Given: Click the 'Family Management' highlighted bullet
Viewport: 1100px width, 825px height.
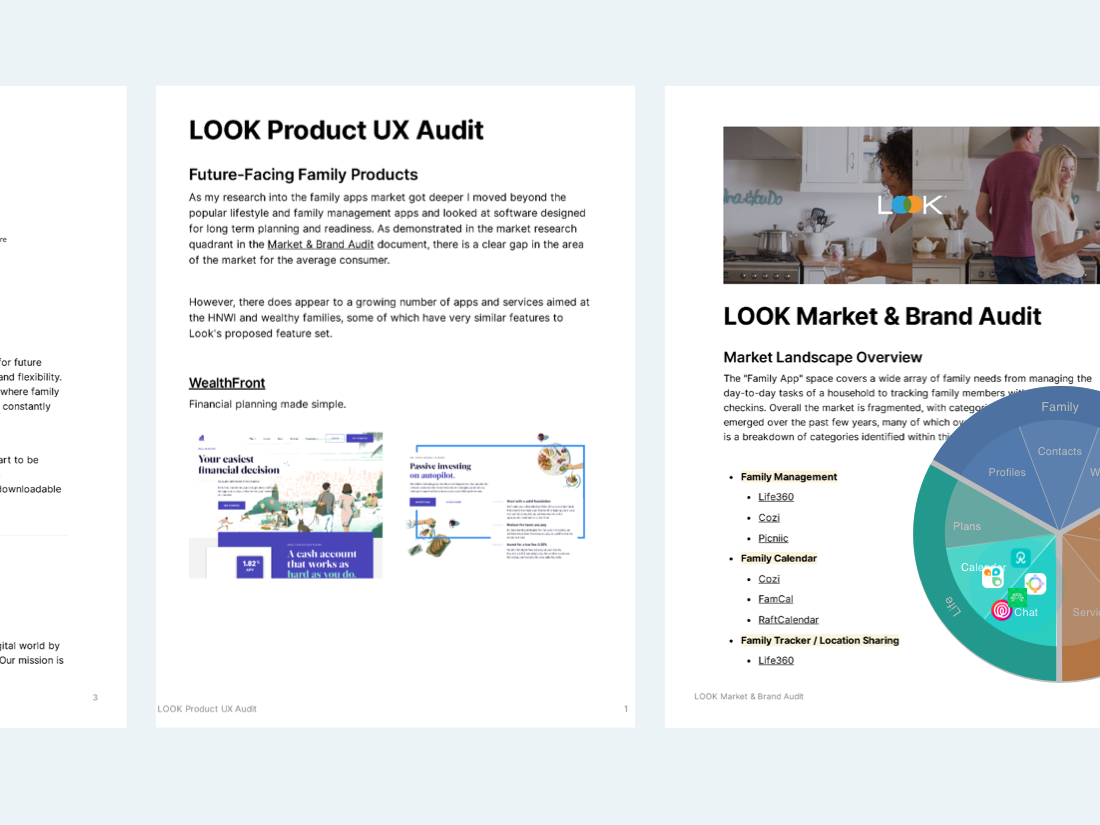Looking at the screenshot, I should pyautogui.click(x=789, y=476).
